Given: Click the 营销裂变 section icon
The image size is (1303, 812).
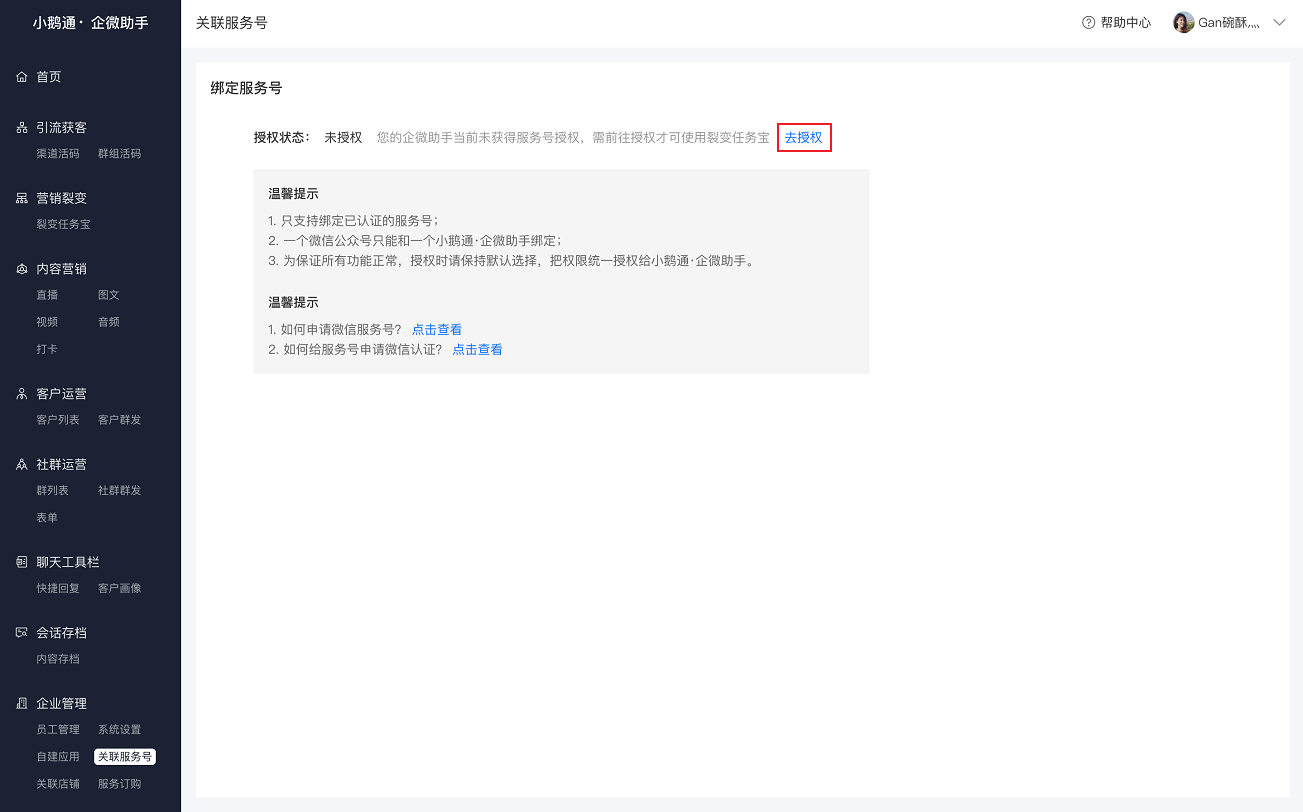Looking at the screenshot, I should pyautogui.click(x=22, y=198).
